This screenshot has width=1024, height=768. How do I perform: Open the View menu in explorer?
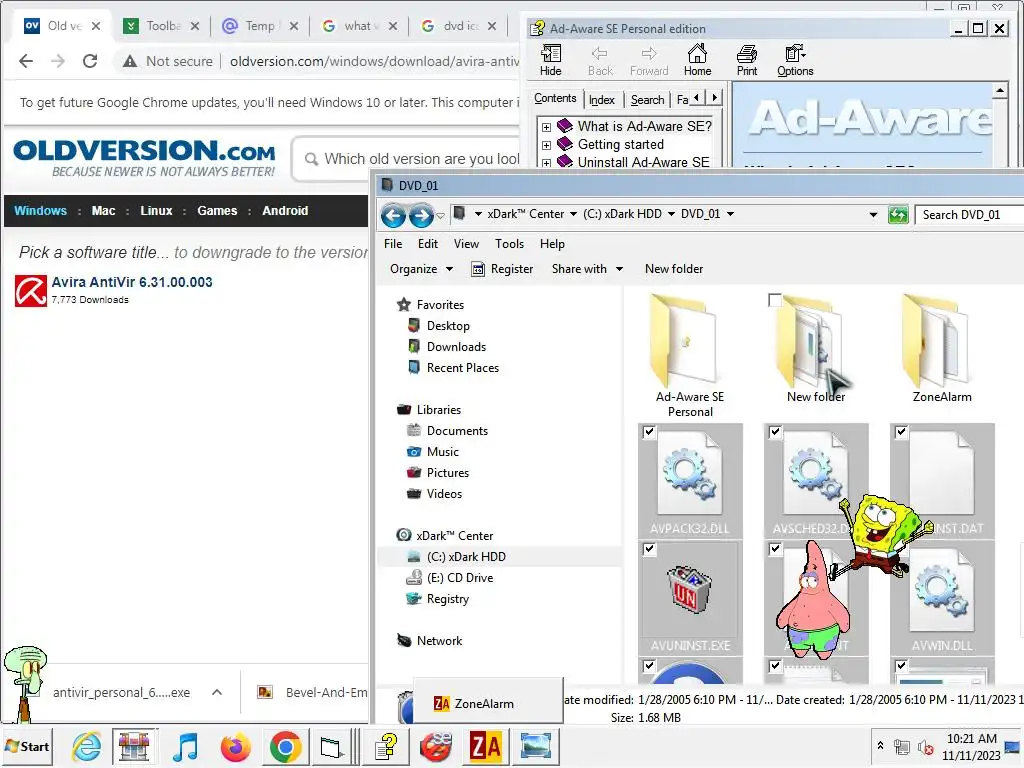[x=466, y=244]
